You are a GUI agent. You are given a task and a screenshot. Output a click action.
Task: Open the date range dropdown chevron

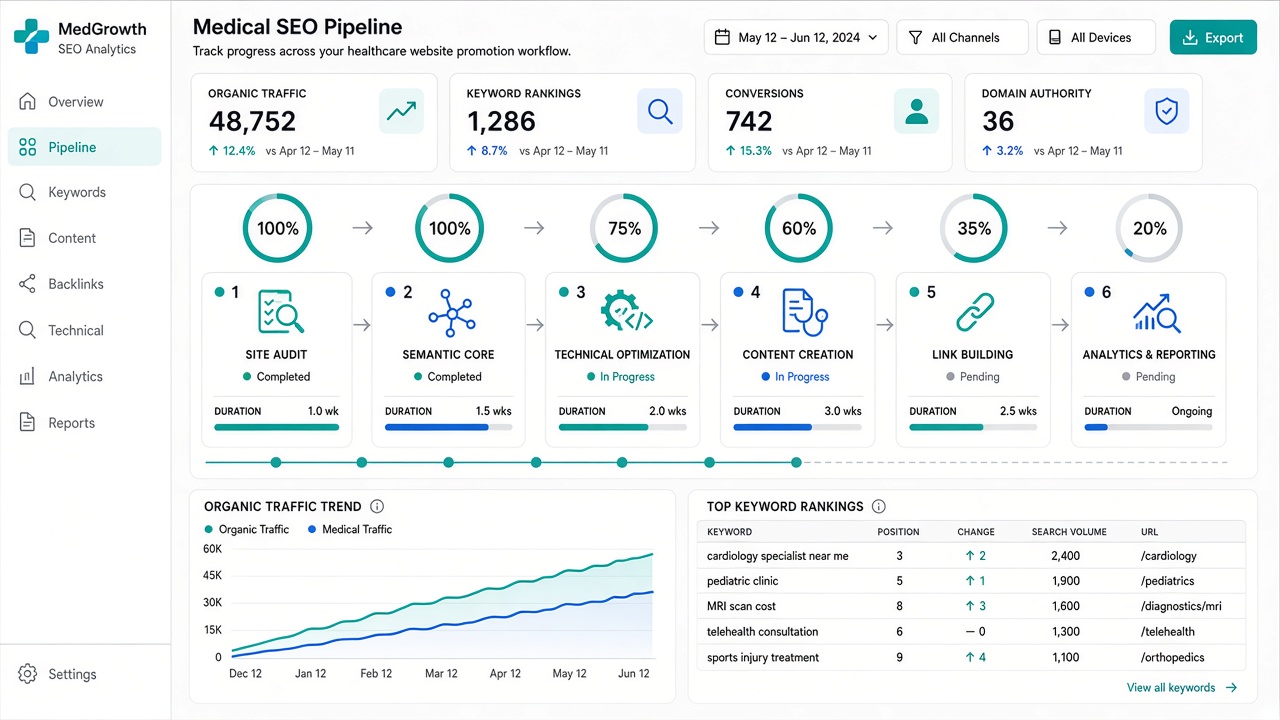[873, 37]
